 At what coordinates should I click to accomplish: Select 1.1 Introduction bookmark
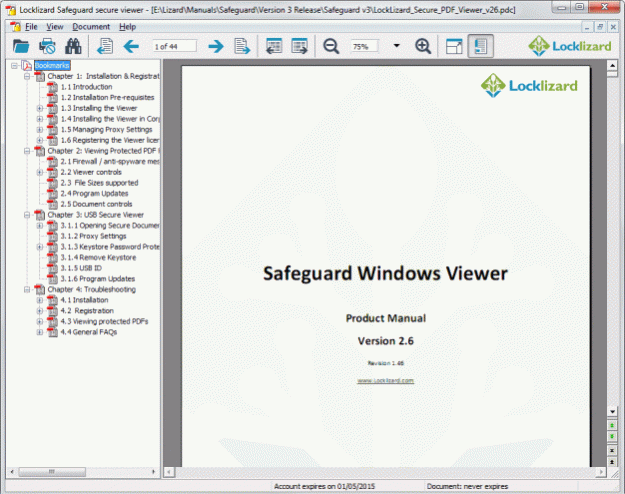(86, 87)
